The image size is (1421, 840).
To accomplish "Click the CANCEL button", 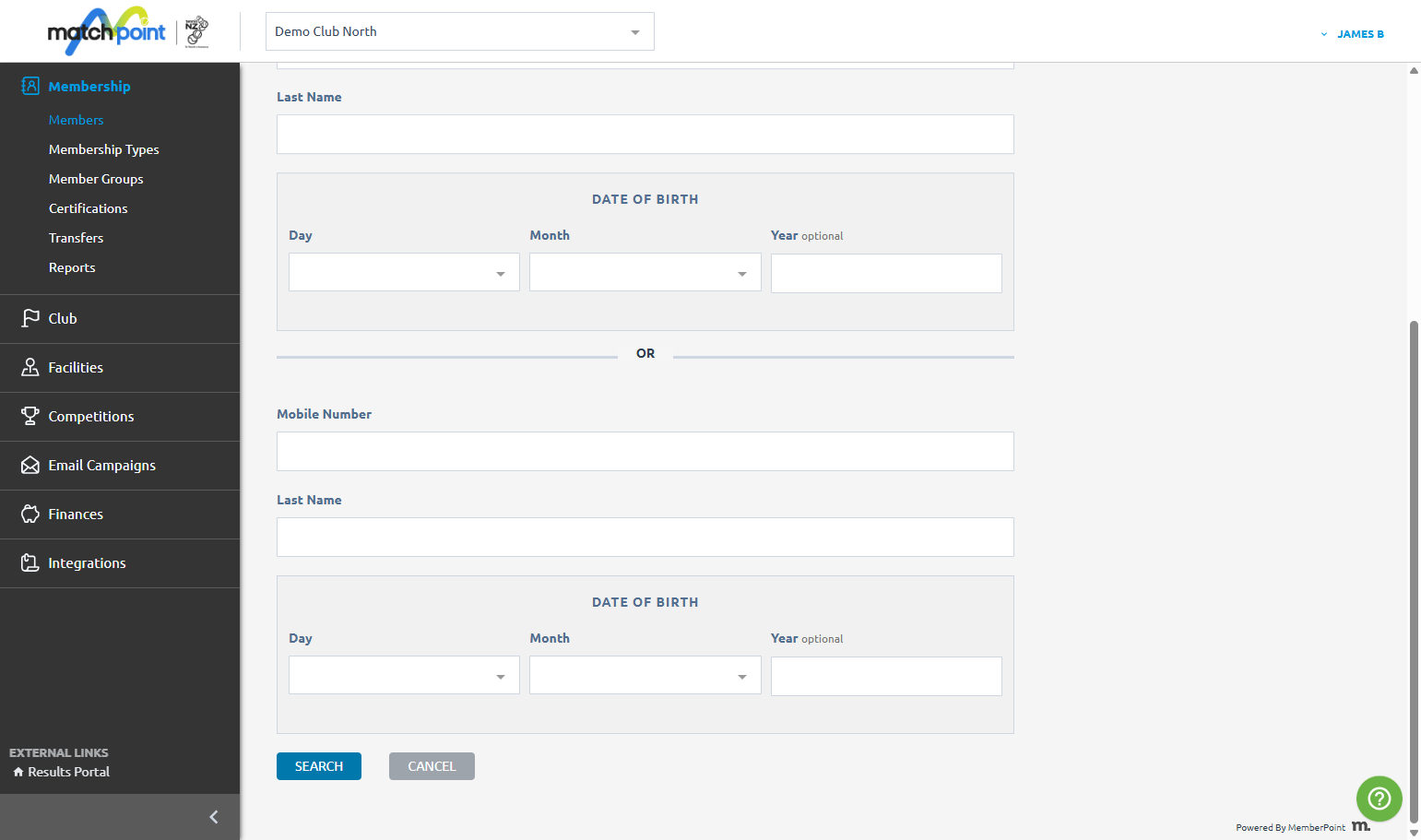I will point(432,766).
